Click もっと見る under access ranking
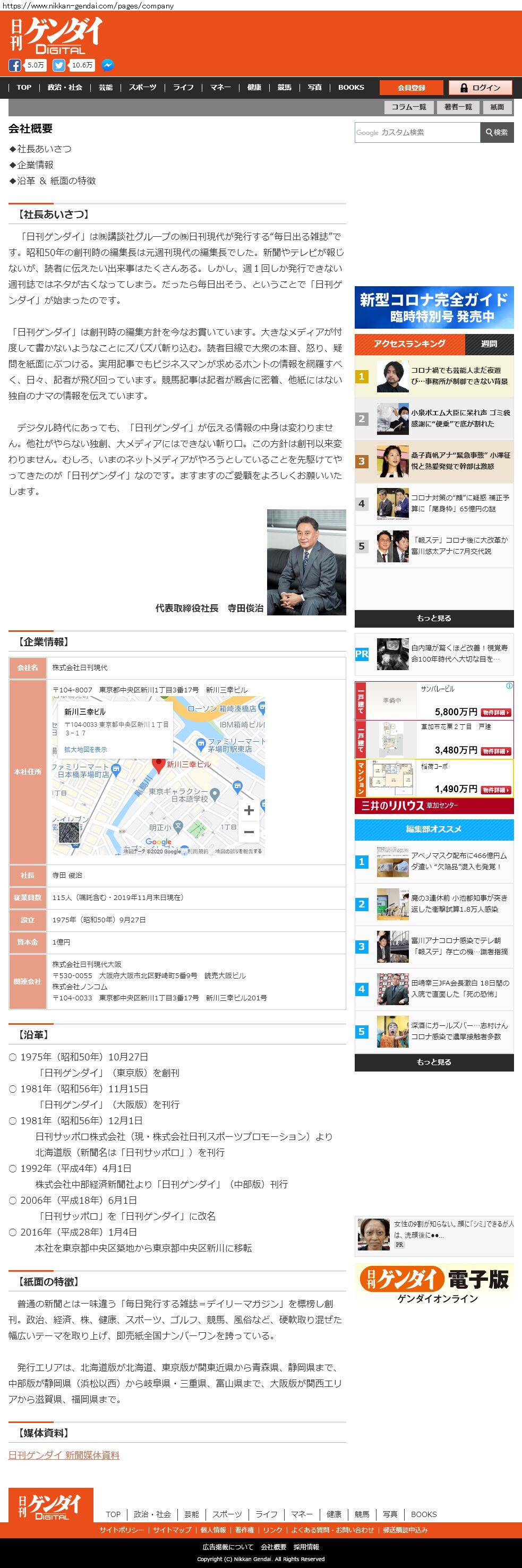This screenshot has height=1568, width=522. point(434,619)
